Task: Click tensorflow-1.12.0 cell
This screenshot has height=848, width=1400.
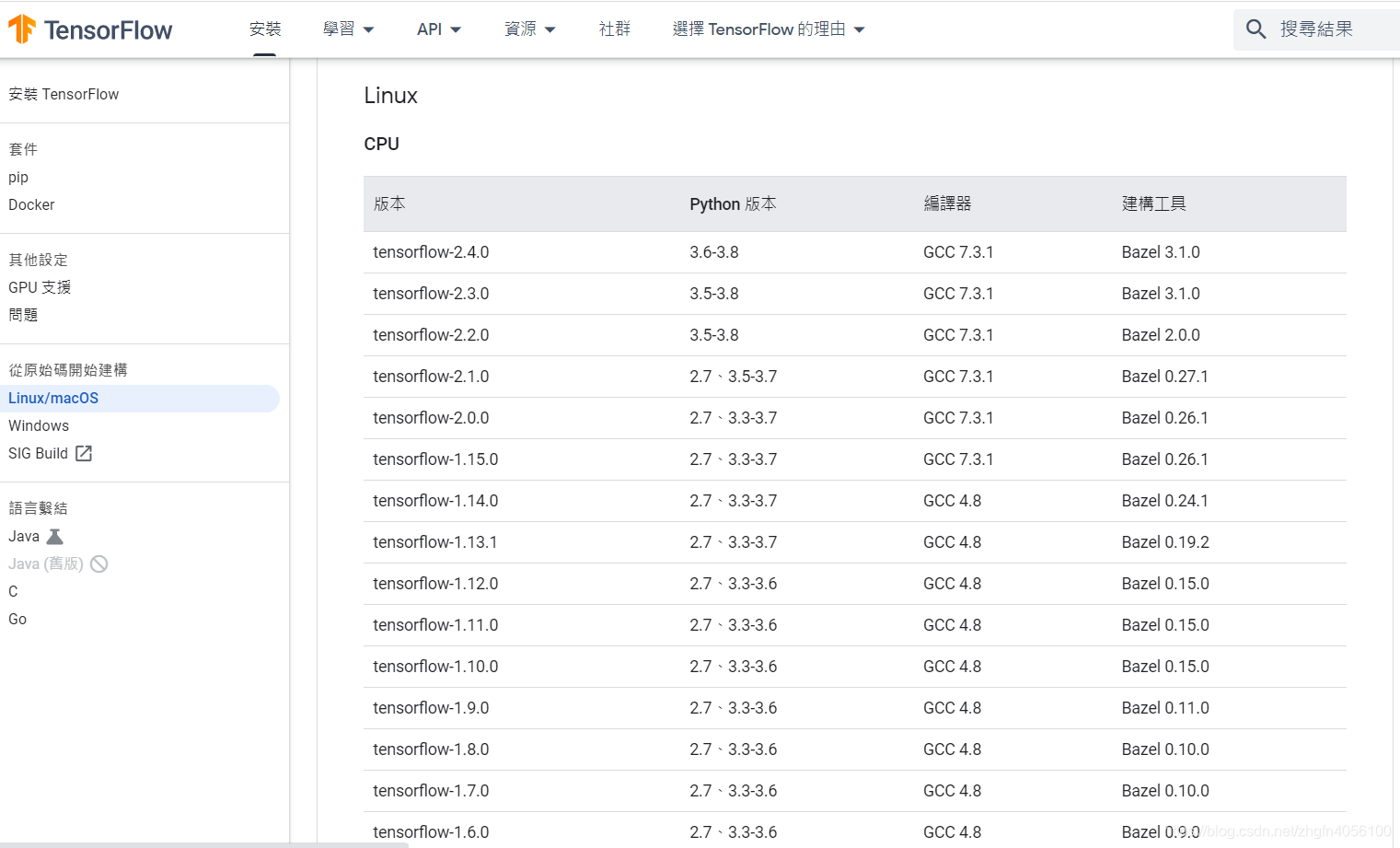Action: (435, 584)
